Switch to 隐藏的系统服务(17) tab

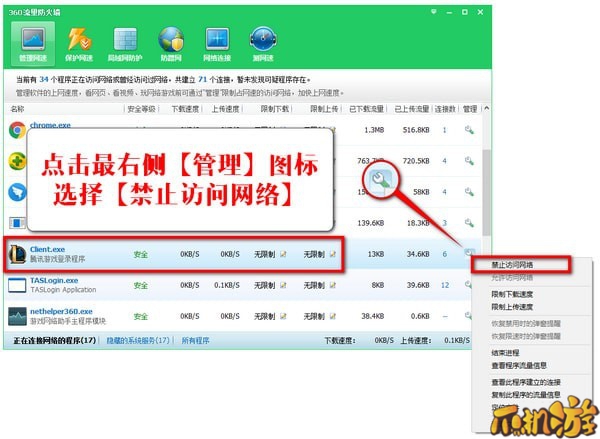pyautogui.click(x=138, y=340)
